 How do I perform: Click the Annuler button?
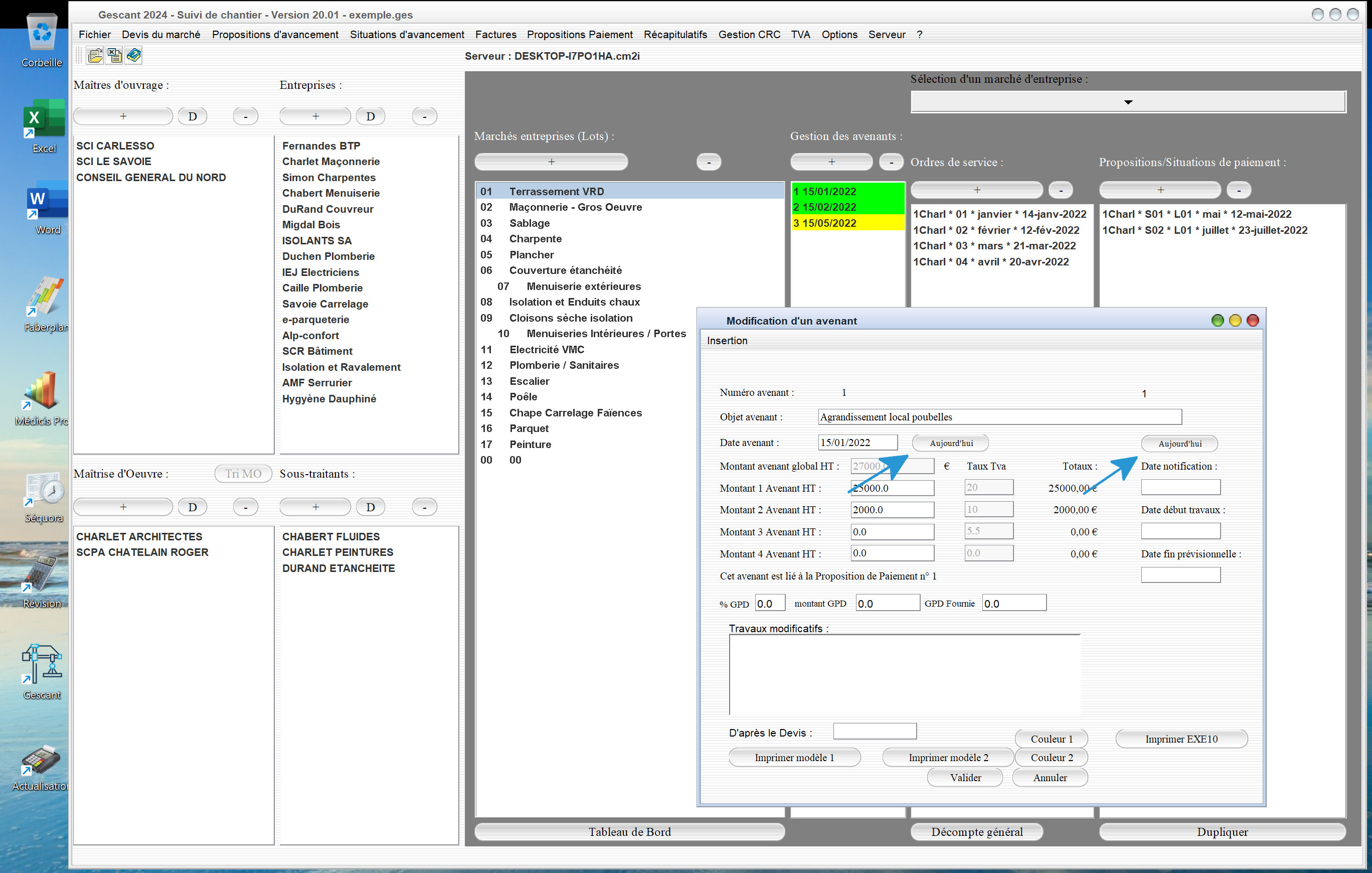1050,778
